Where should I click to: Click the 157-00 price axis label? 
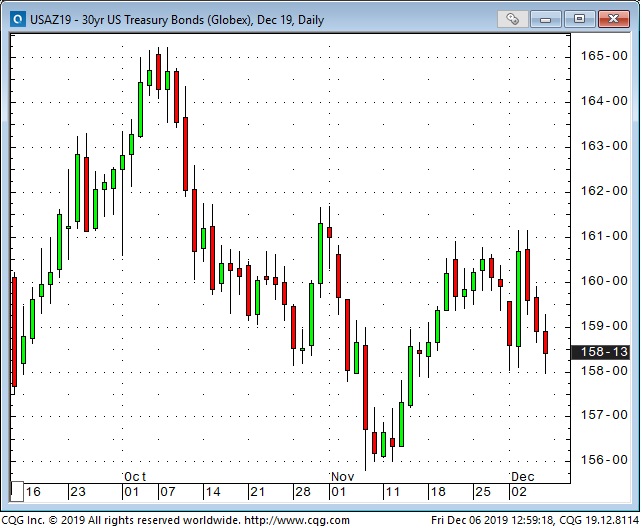[604, 415]
